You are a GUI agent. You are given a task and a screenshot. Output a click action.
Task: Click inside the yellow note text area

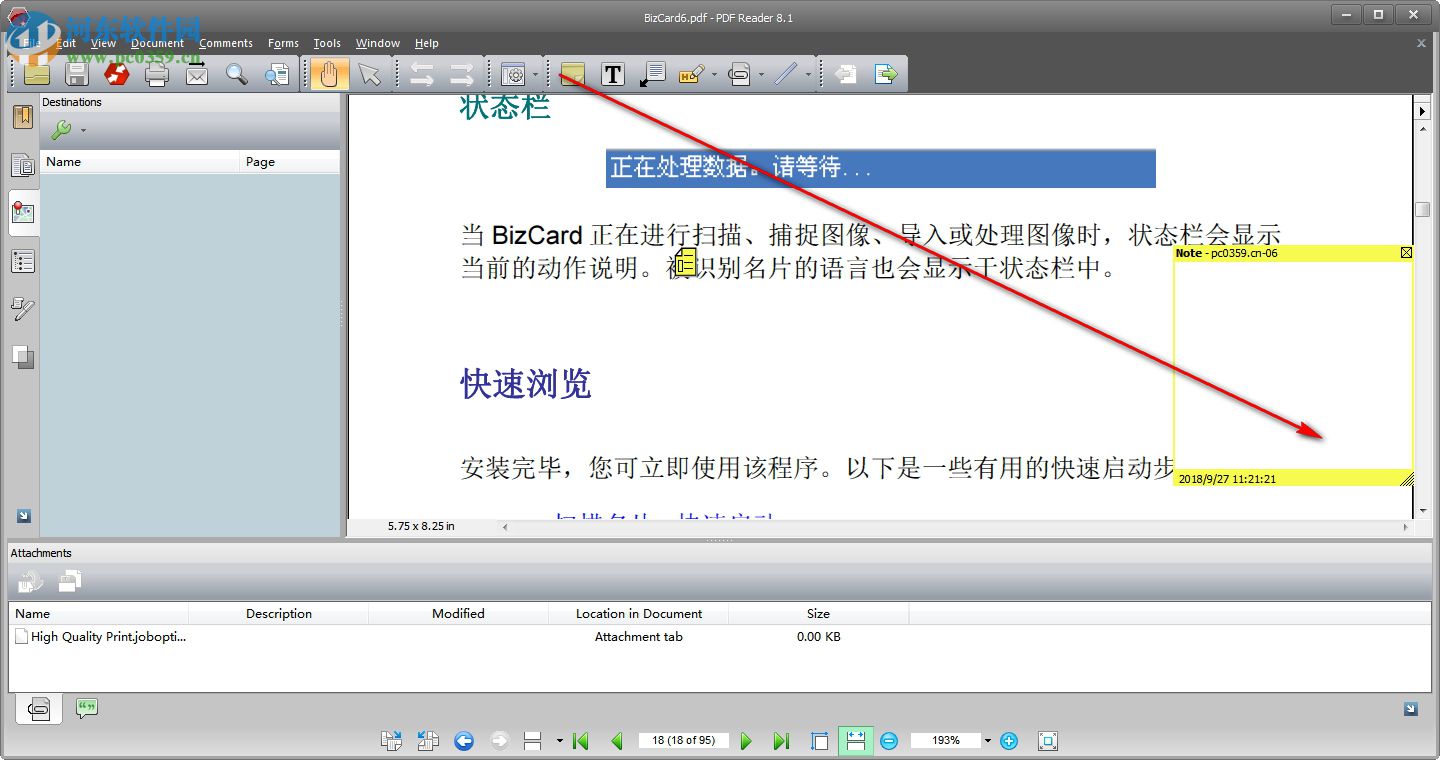(x=1293, y=365)
